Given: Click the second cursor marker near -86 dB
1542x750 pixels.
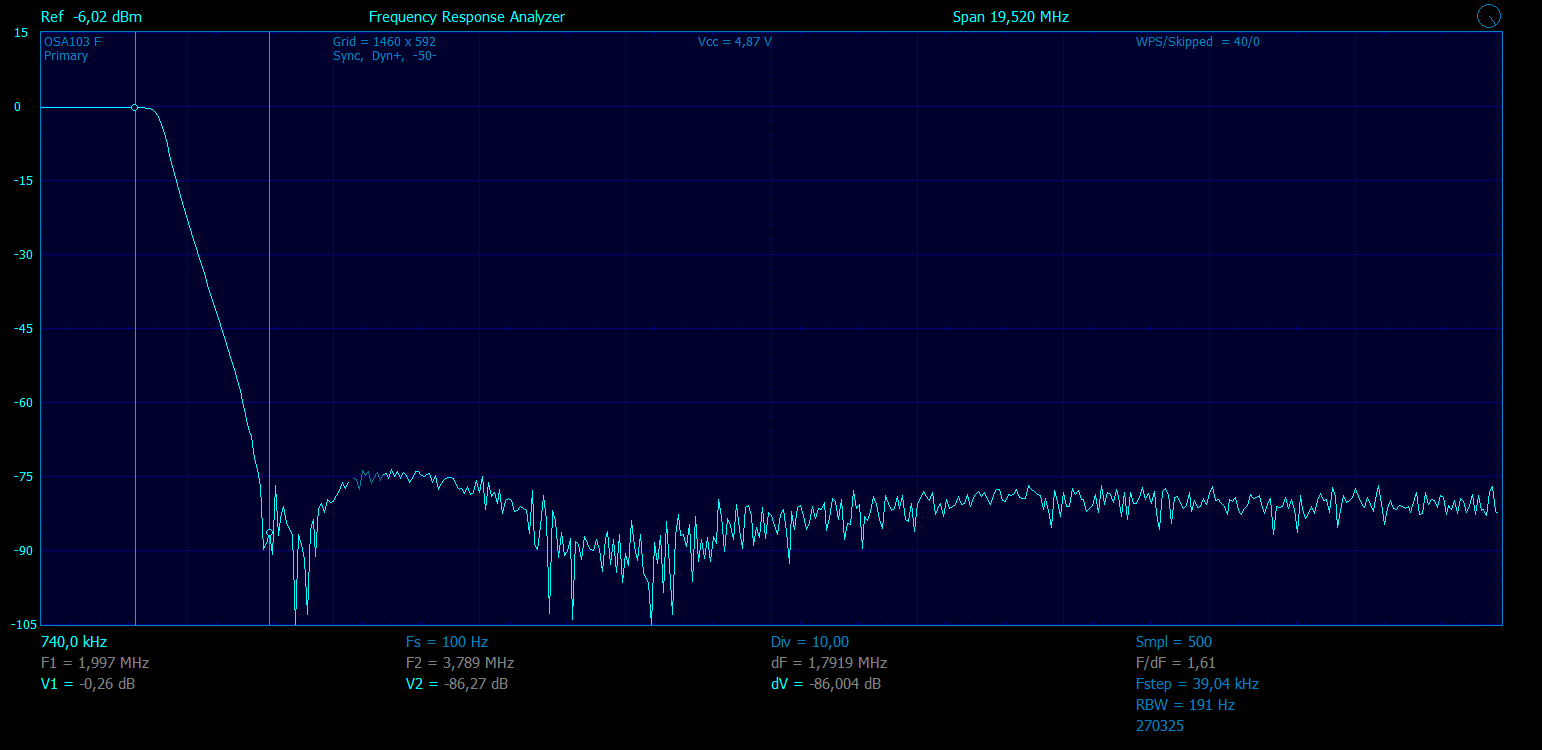Looking at the screenshot, I should [269, 533].
